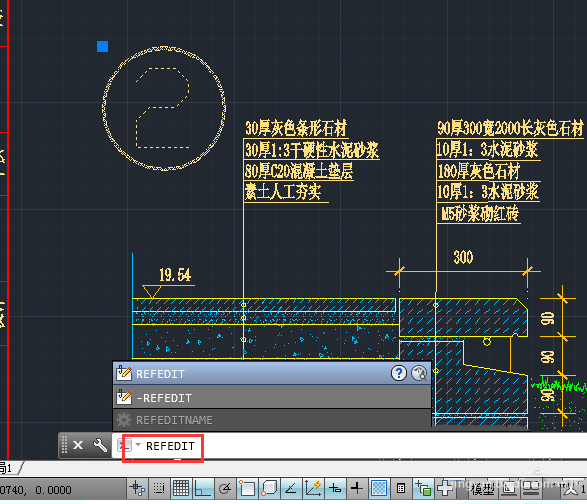
Task: Expand recent commands dropdown arrow
Action: tap(138, 444)
